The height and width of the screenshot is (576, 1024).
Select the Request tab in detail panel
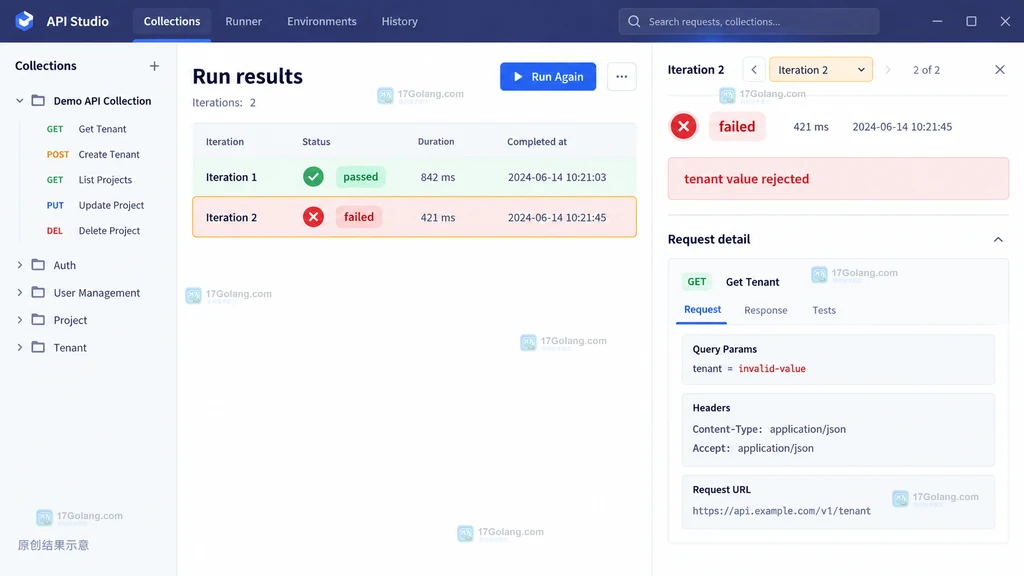coord(702,310)
